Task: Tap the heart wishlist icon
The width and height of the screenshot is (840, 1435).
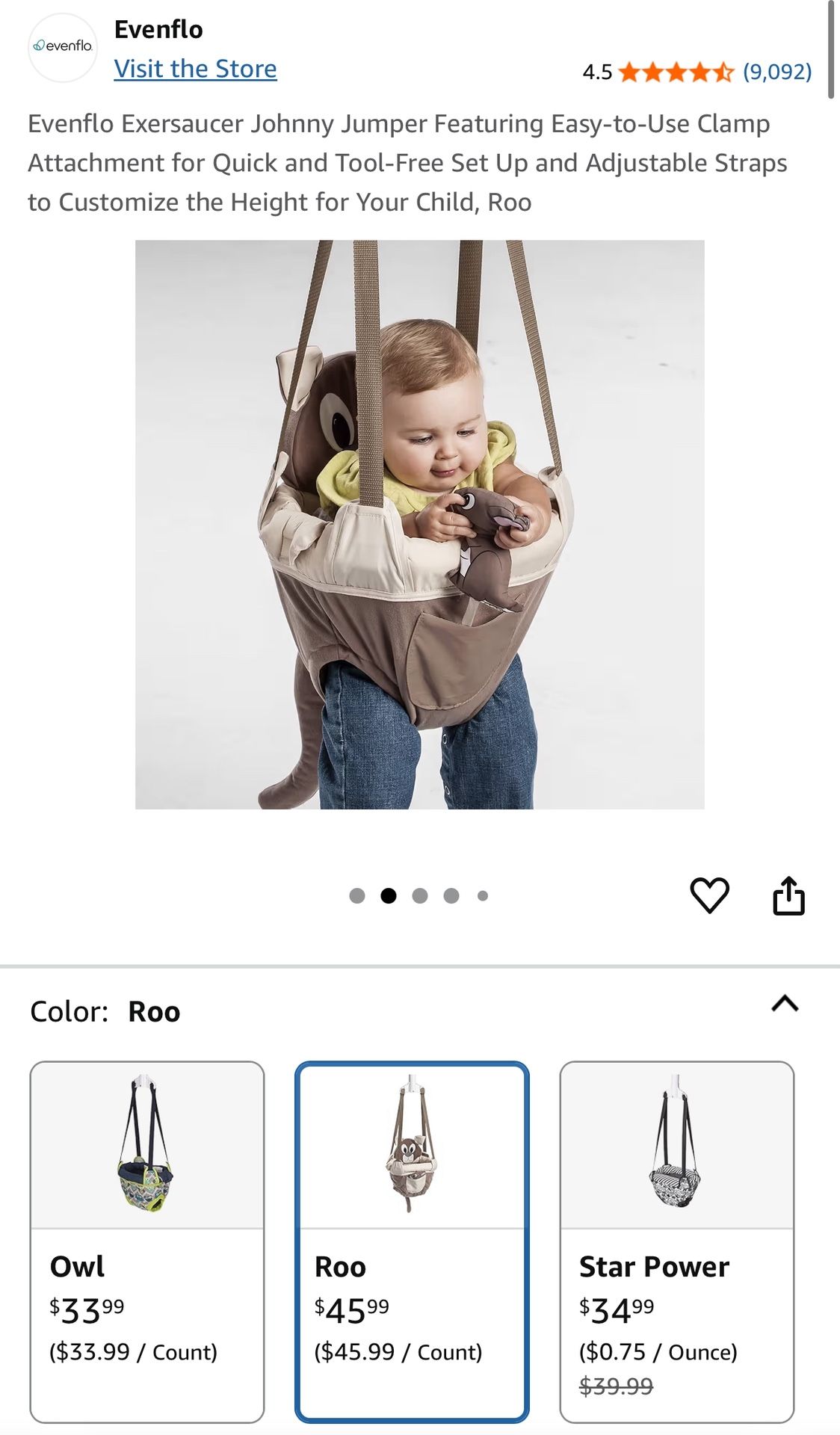Action: tap(709, 895)
